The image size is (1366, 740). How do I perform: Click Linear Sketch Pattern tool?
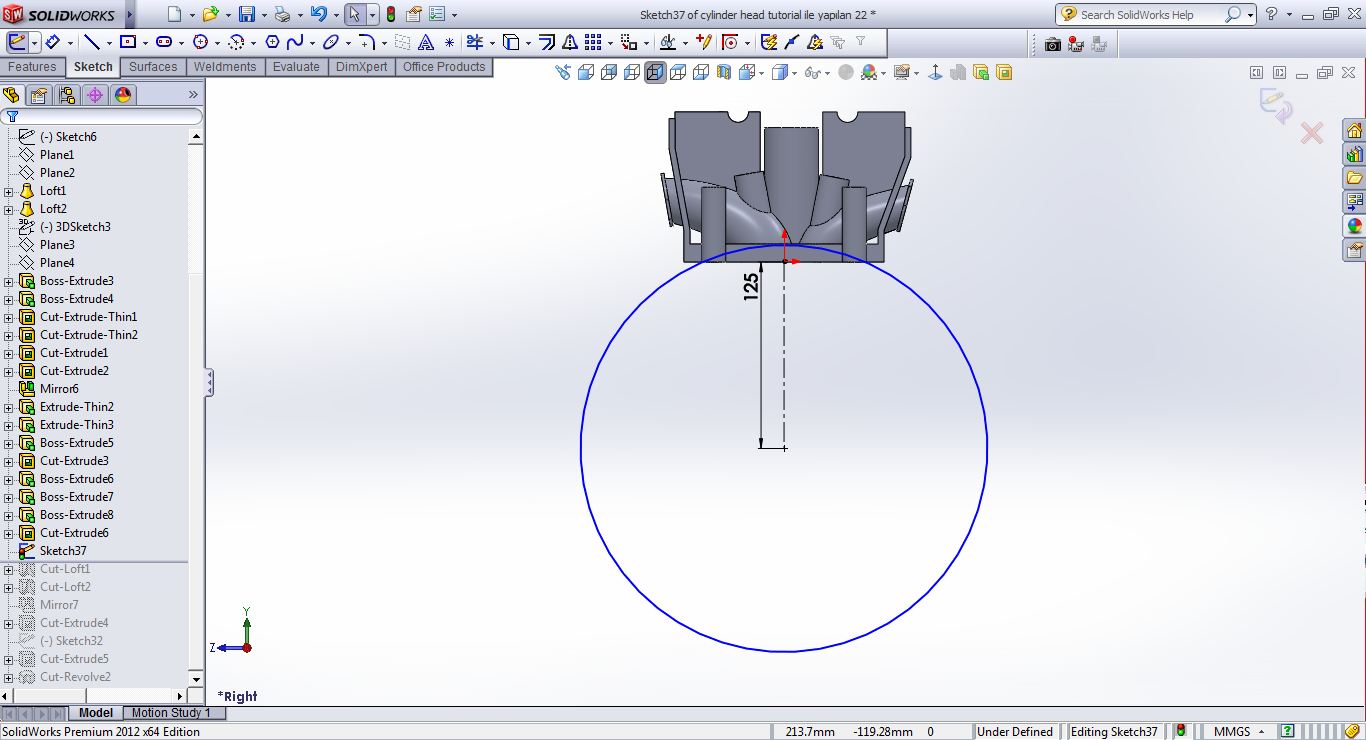point(593,43)
